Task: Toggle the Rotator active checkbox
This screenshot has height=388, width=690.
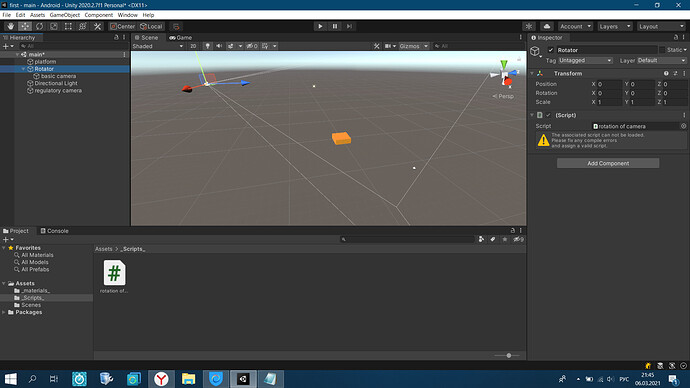Action: 551,50
